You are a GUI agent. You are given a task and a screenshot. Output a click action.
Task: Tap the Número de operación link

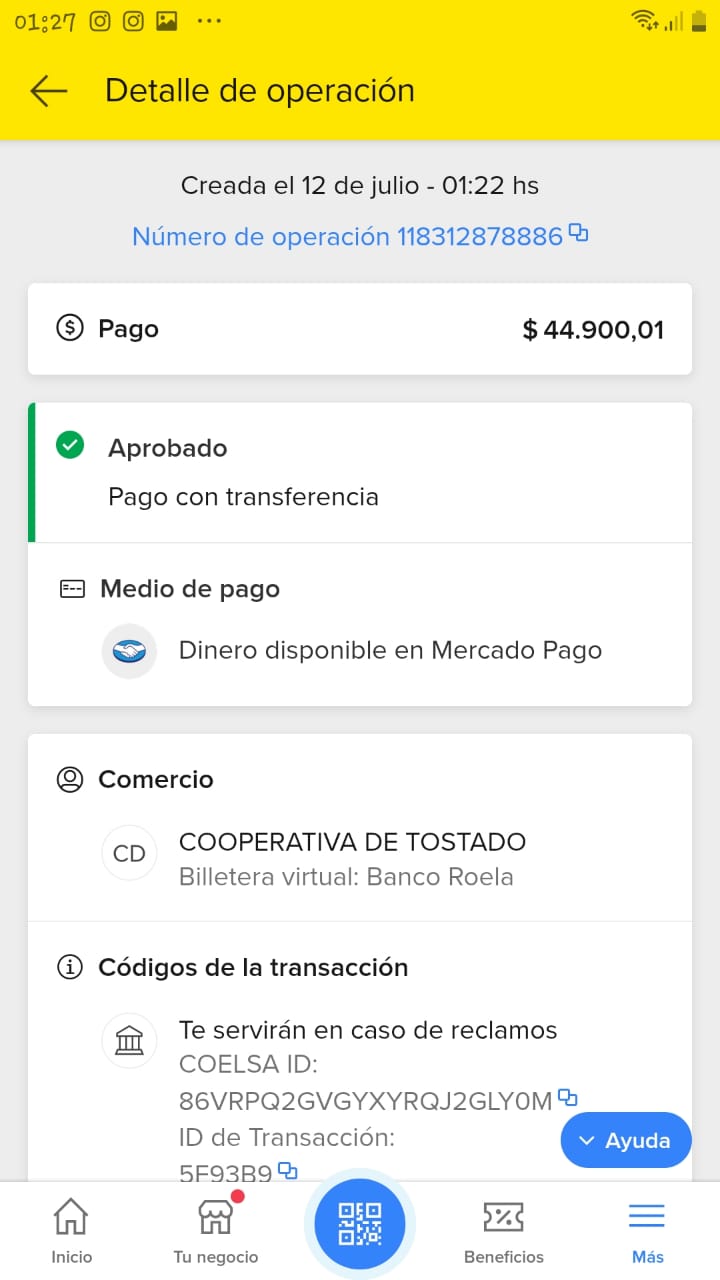pyautogui.click(x=347, y=237)
